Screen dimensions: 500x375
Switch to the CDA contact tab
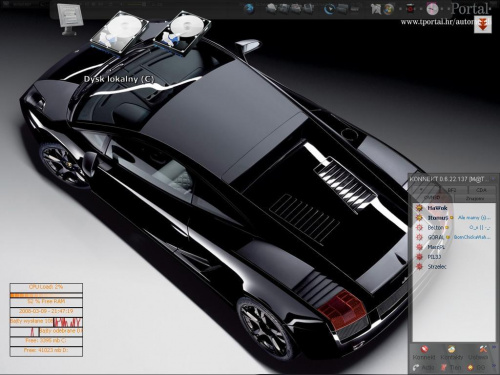(x=481, y=190)
